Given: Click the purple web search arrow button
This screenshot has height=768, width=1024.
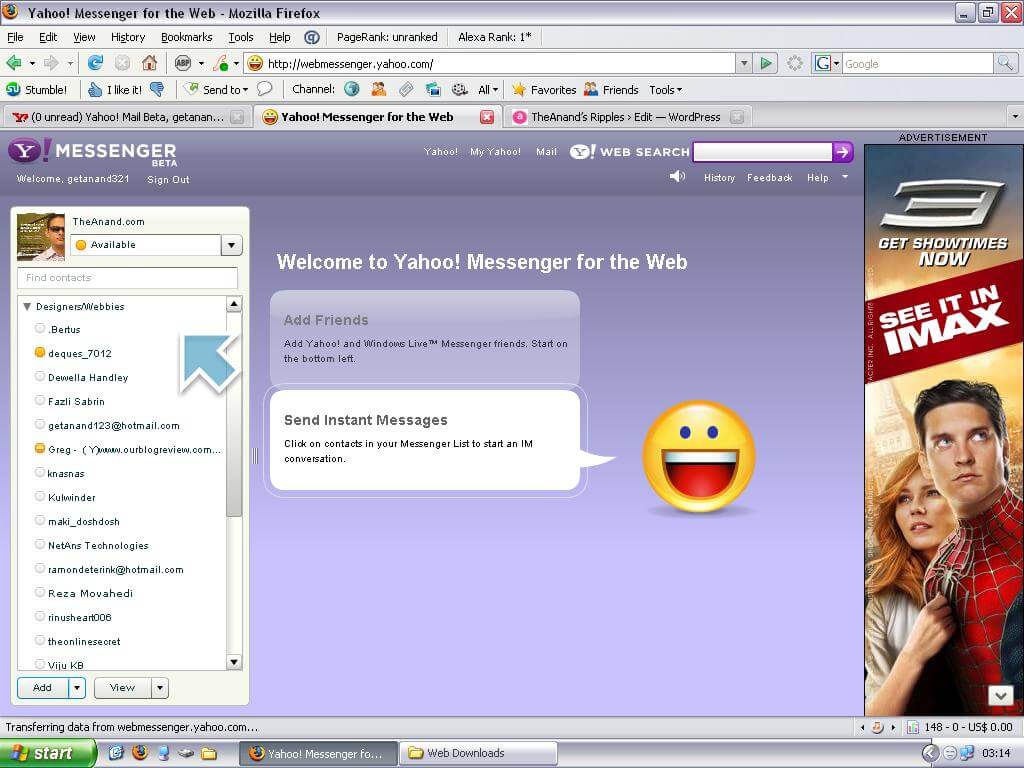Looking at the screenshot, I should point(843,152).
